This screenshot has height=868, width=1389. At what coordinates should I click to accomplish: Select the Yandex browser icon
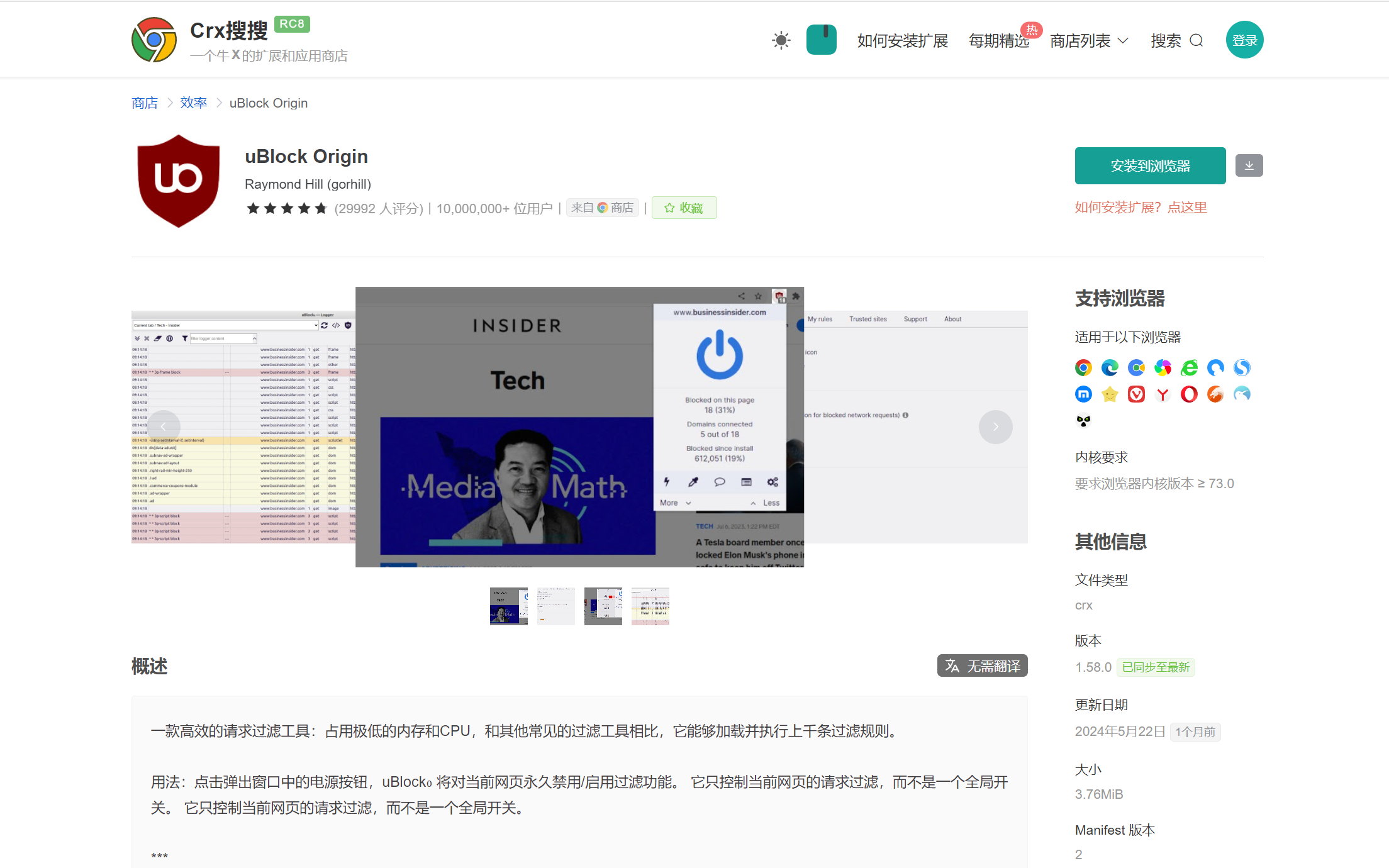coord(1163,394)
